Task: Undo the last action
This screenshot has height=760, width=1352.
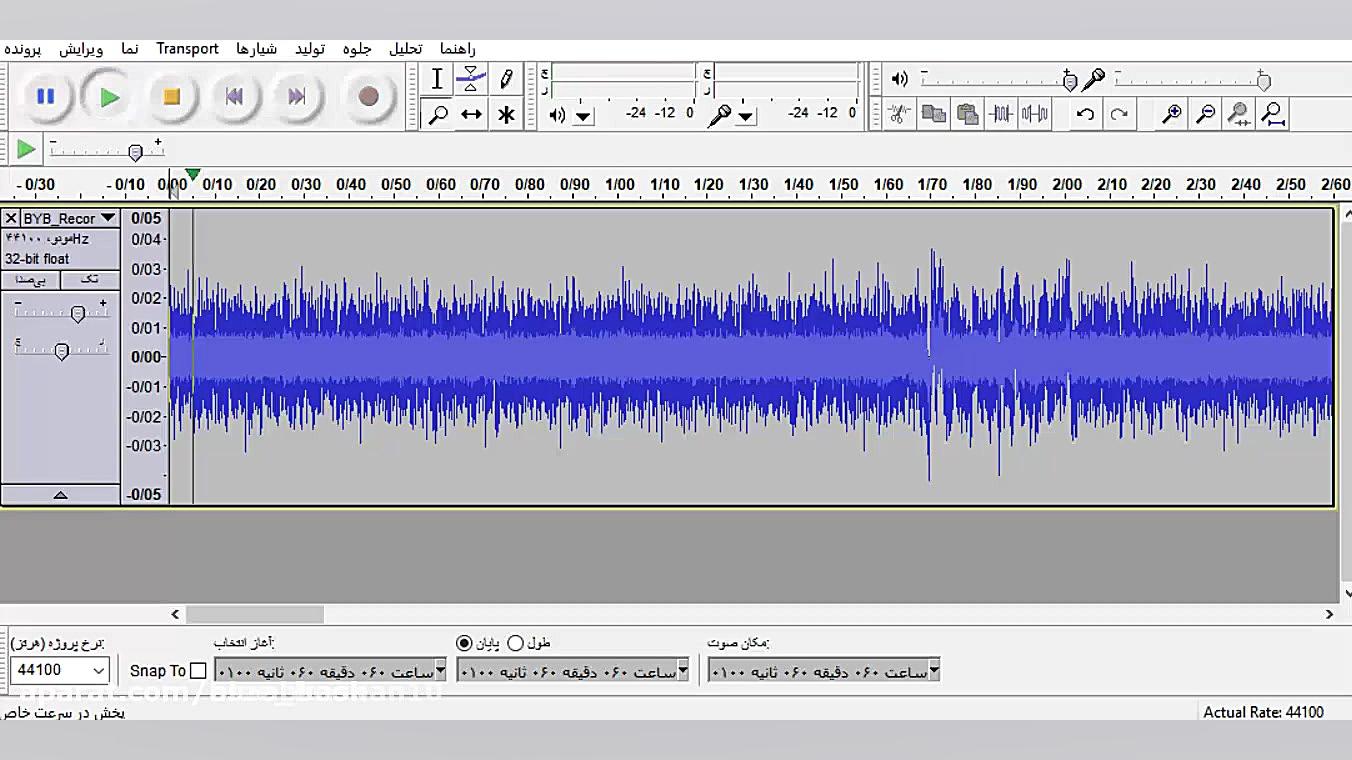Action: pyautogui.click(x=1085, y=113)
